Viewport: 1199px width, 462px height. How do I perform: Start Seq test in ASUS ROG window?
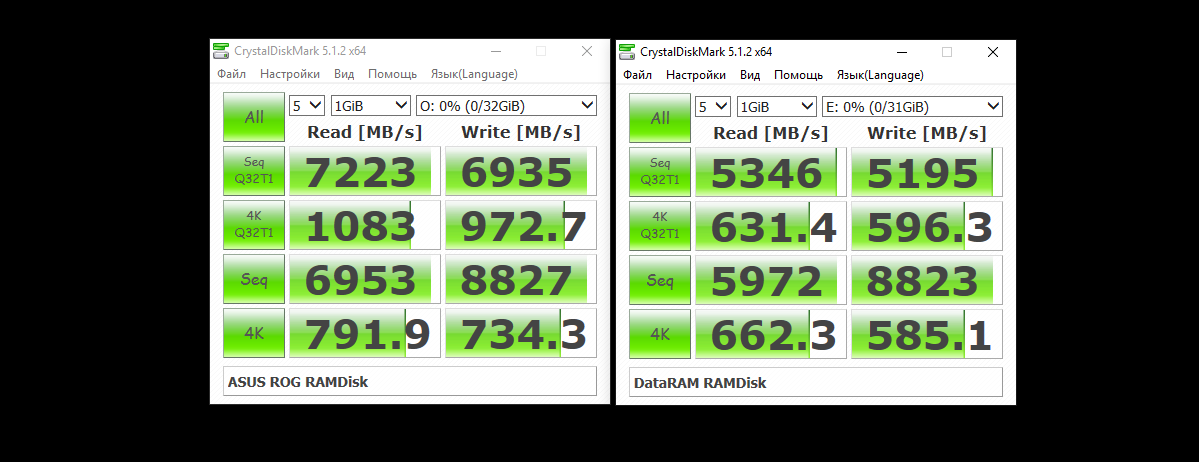click(254, 279)
